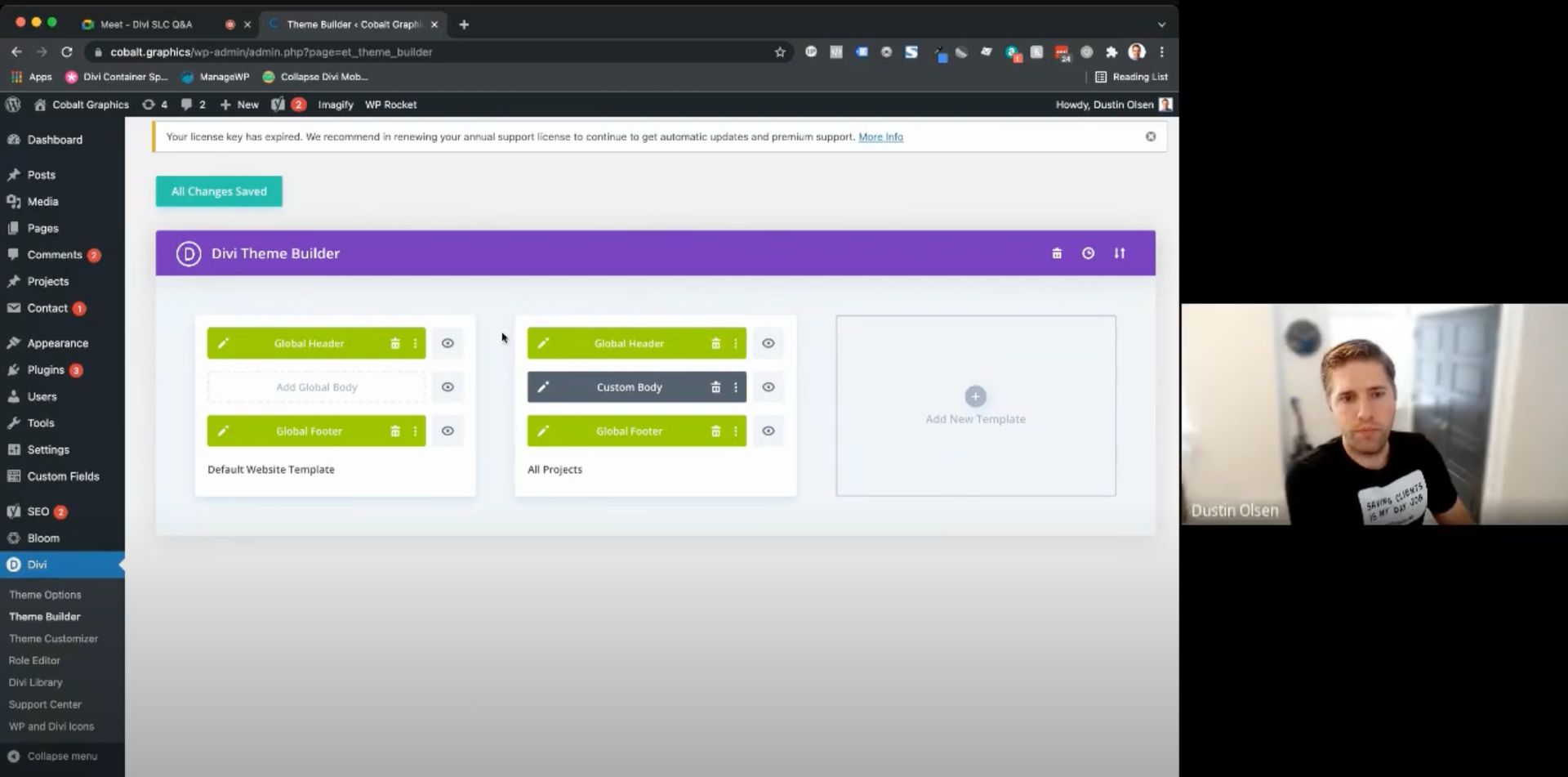
Task: Edit All Projects Global Footer with pencil icon
Action: point(543,431)
